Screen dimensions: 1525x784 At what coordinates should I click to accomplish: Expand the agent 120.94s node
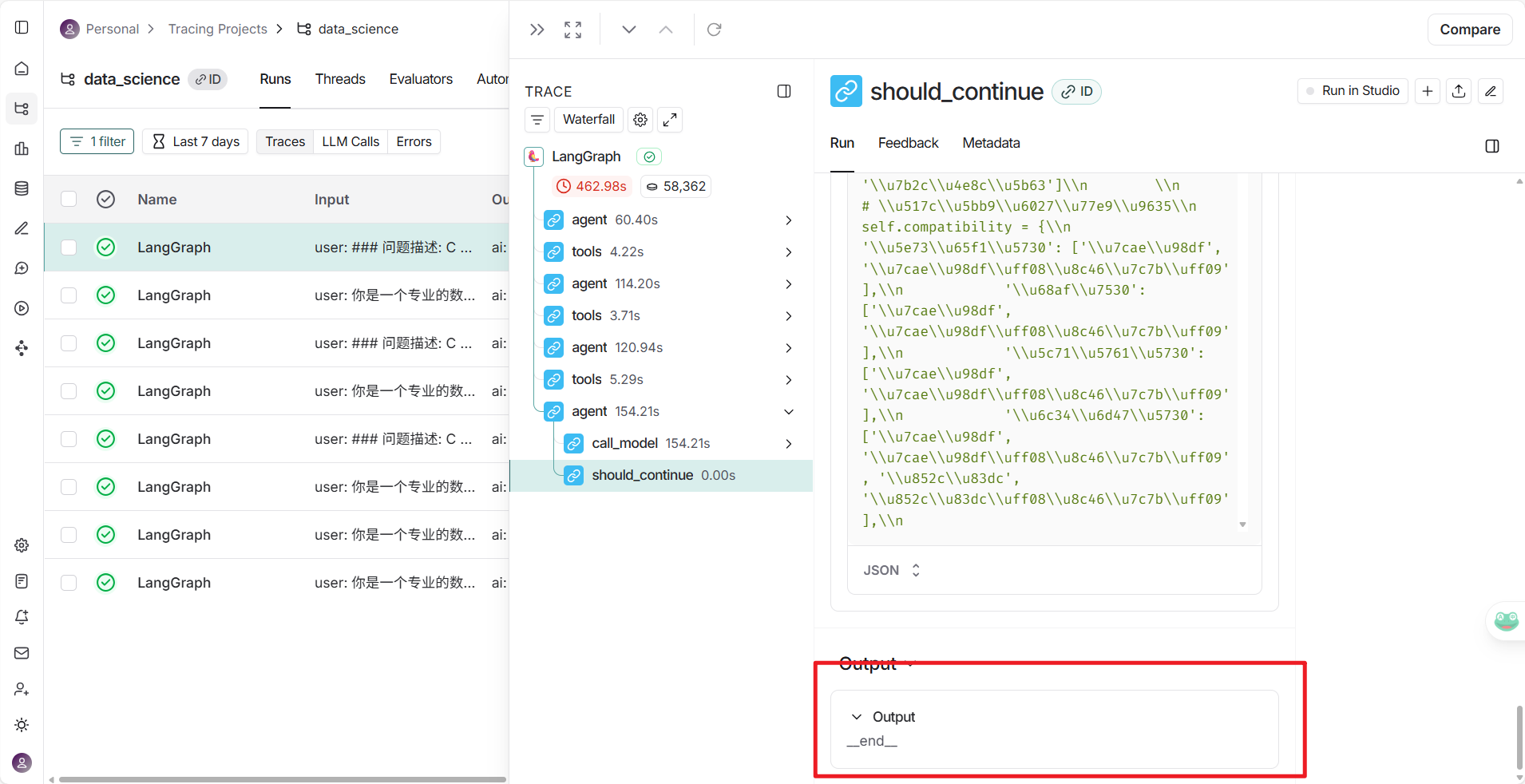click(x=788, y=348)
